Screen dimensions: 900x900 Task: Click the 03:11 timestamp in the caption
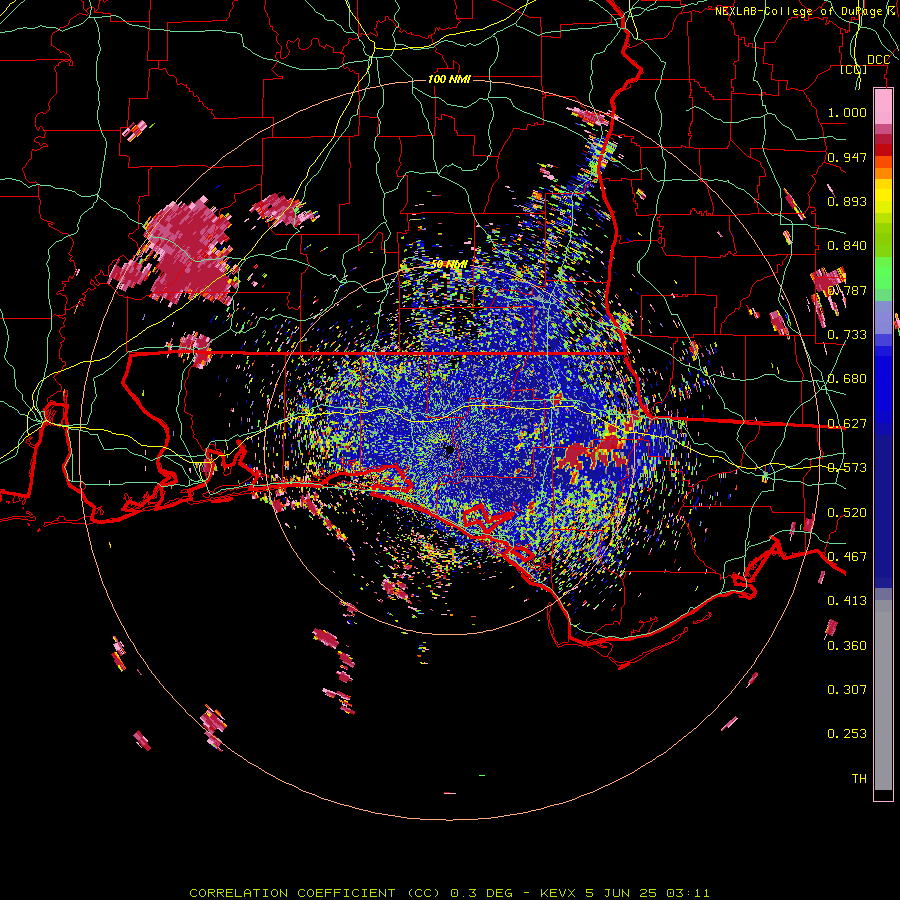pyautogui.click(x=688, y=893)
